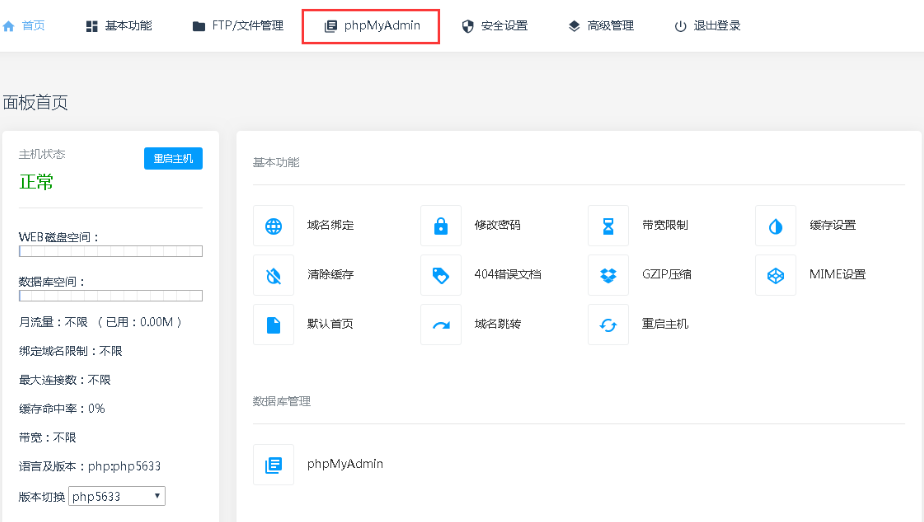Go to 首页 in the navigation

tap(33, 25)
